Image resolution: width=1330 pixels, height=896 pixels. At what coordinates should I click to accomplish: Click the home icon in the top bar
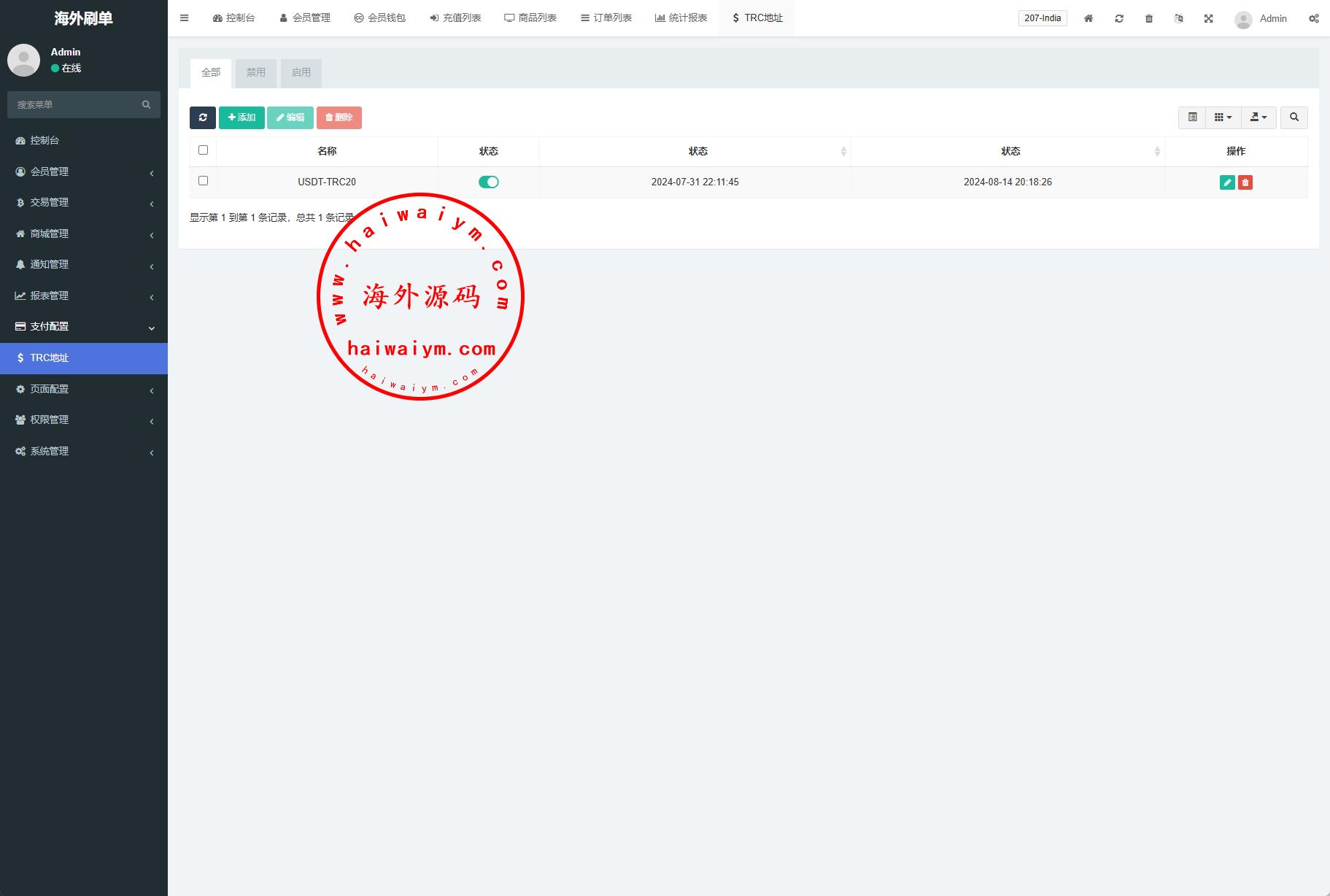(x=1088, y=18)
